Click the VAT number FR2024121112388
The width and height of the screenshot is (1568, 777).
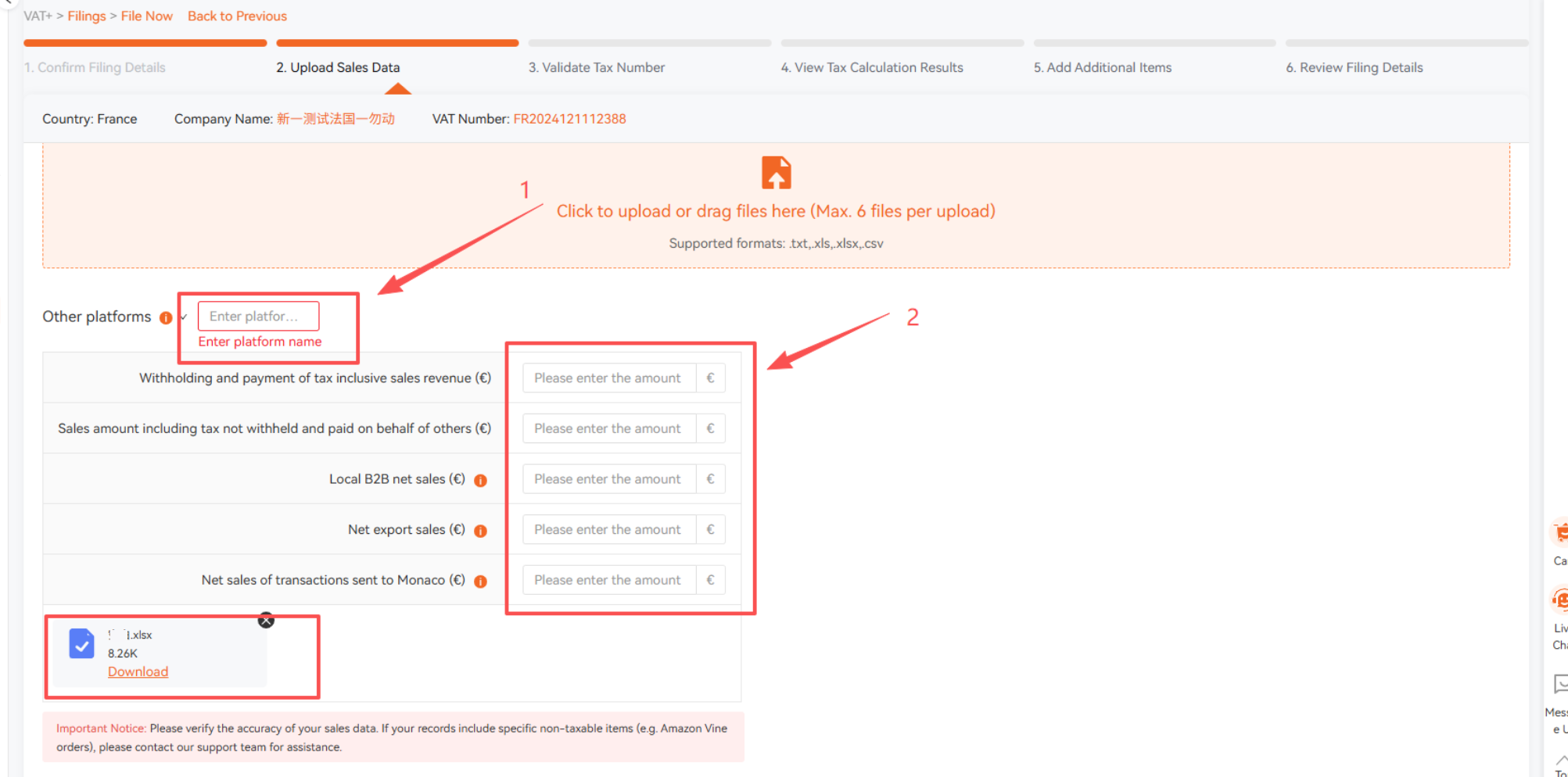pyautogui.click(x=569, y=119)
